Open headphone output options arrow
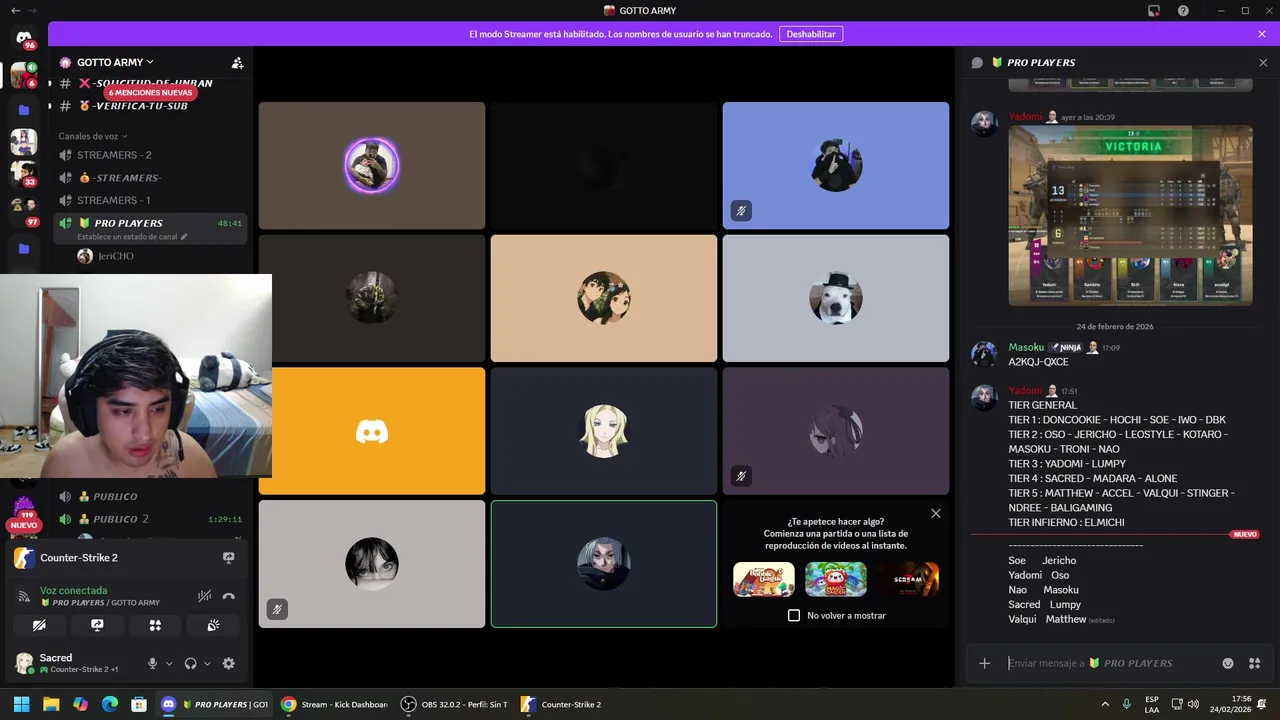The image size is (1280, 720). 207,663
